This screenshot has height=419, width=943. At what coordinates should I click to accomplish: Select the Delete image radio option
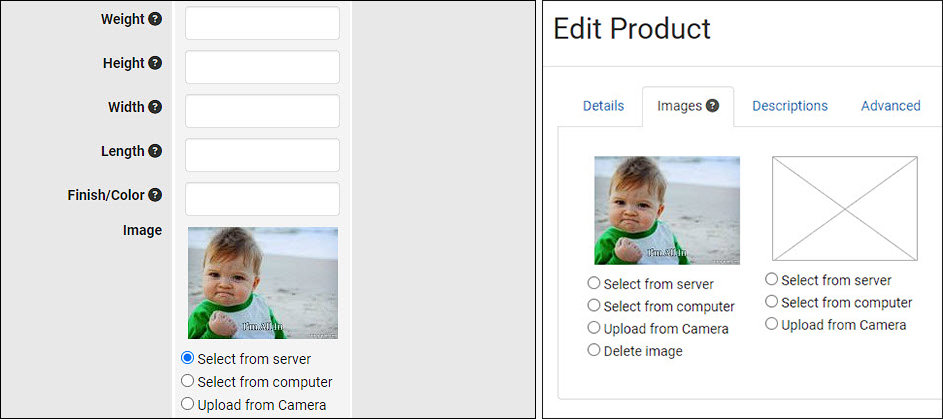594,350
